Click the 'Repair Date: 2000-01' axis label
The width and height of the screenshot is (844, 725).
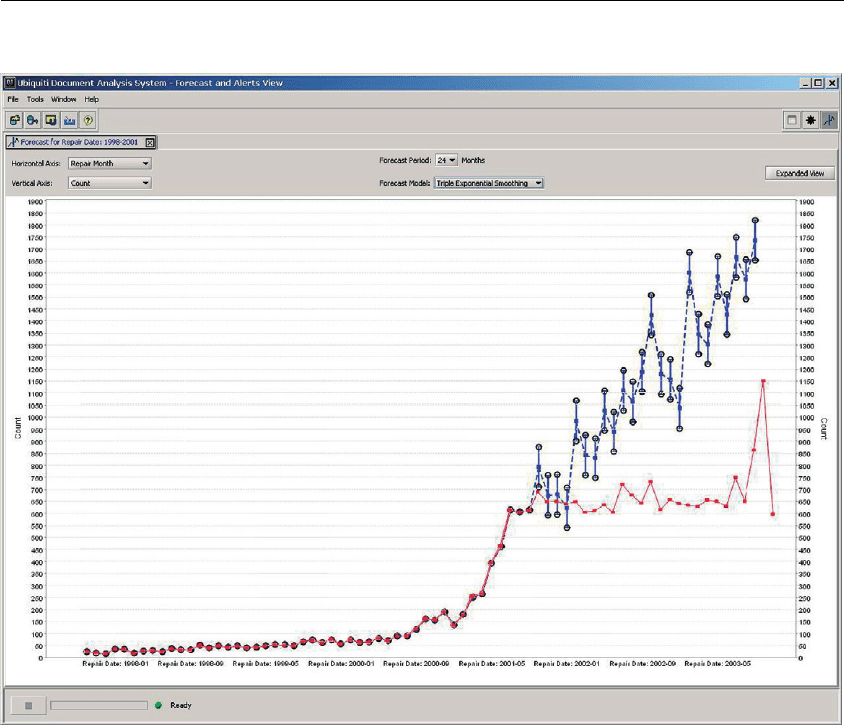click(341, 664)
